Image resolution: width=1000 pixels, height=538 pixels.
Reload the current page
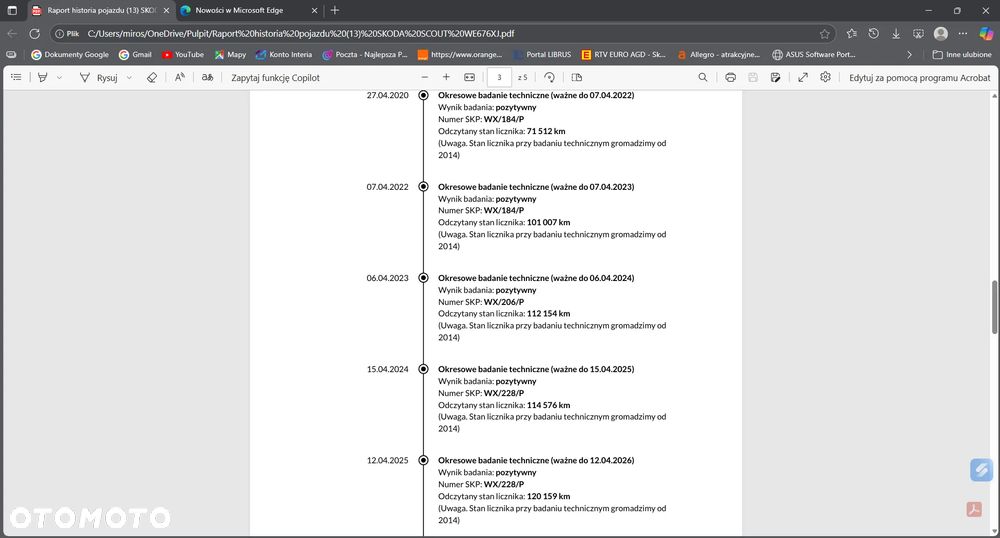click(34, 34)
